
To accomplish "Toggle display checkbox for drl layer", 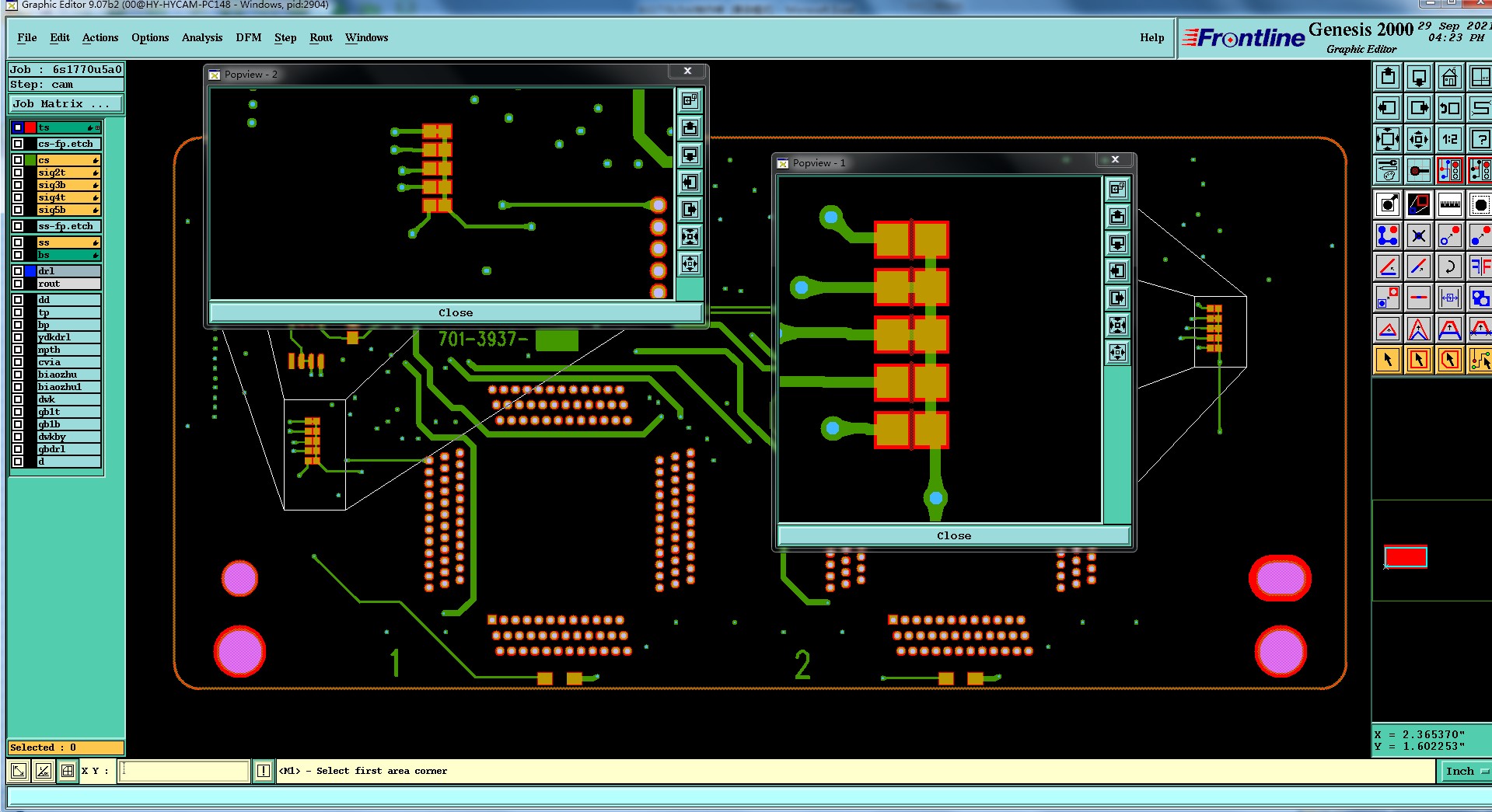I will click(x=17, y=271).
